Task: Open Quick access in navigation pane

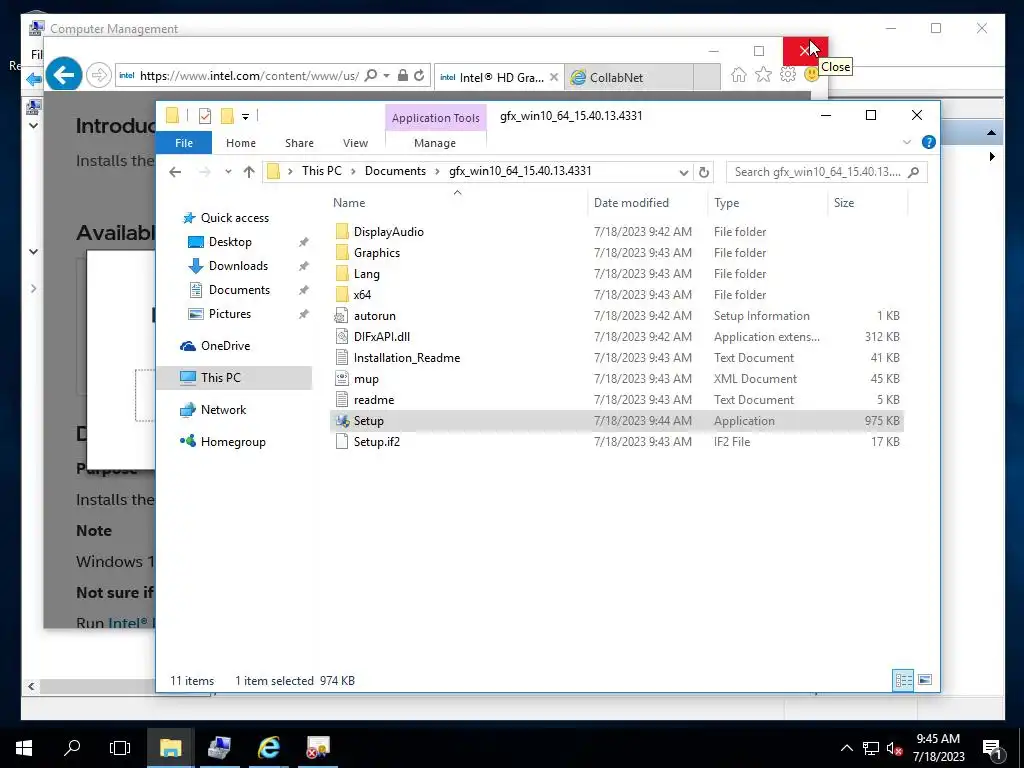Action: tap(234, 217)
